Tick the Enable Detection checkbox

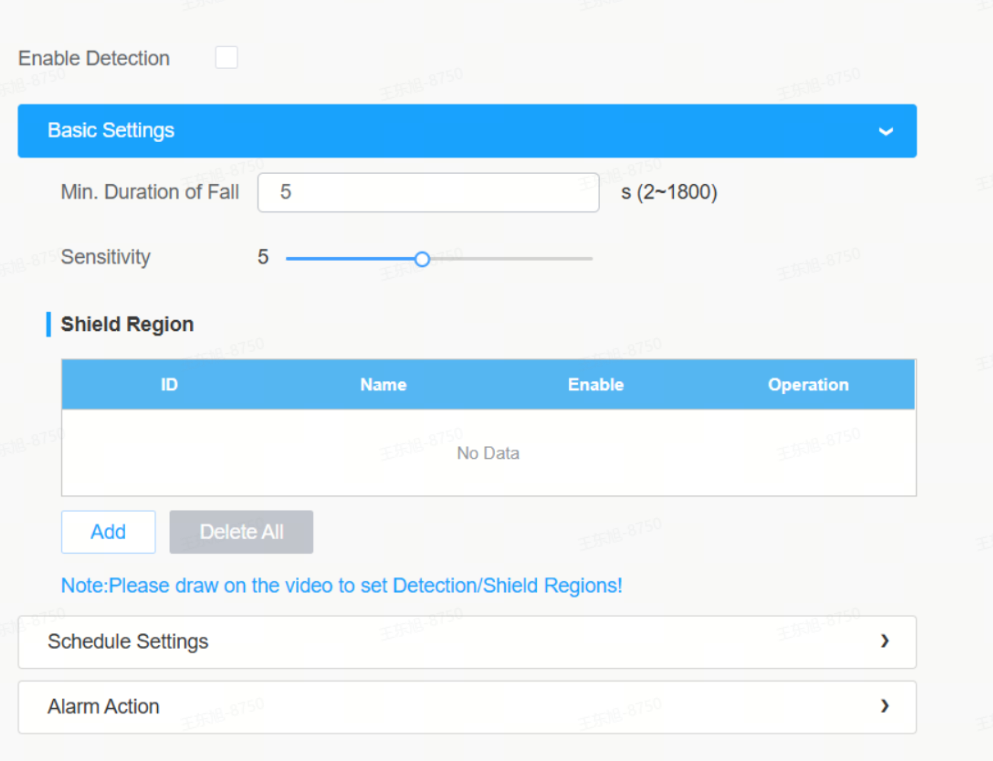click(x=226, y=58)
